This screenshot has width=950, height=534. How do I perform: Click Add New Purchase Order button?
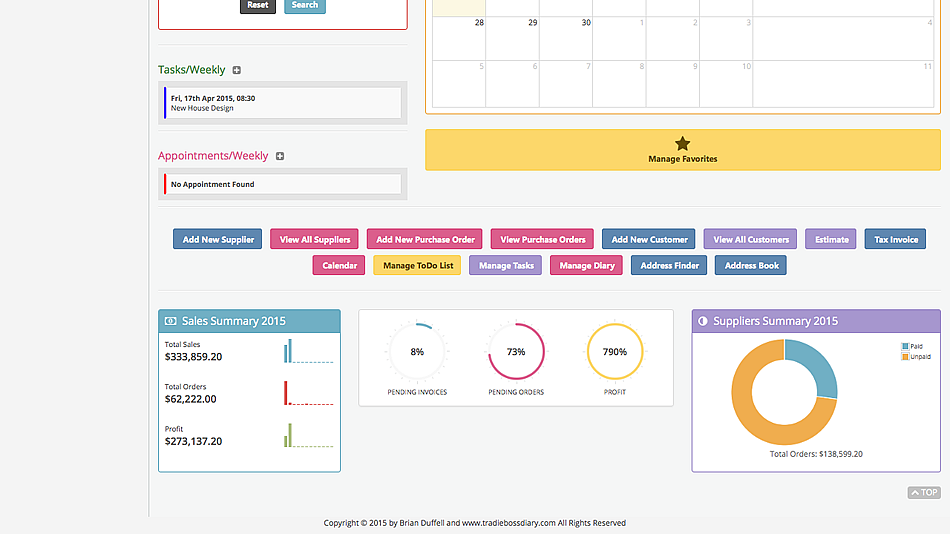425,239
